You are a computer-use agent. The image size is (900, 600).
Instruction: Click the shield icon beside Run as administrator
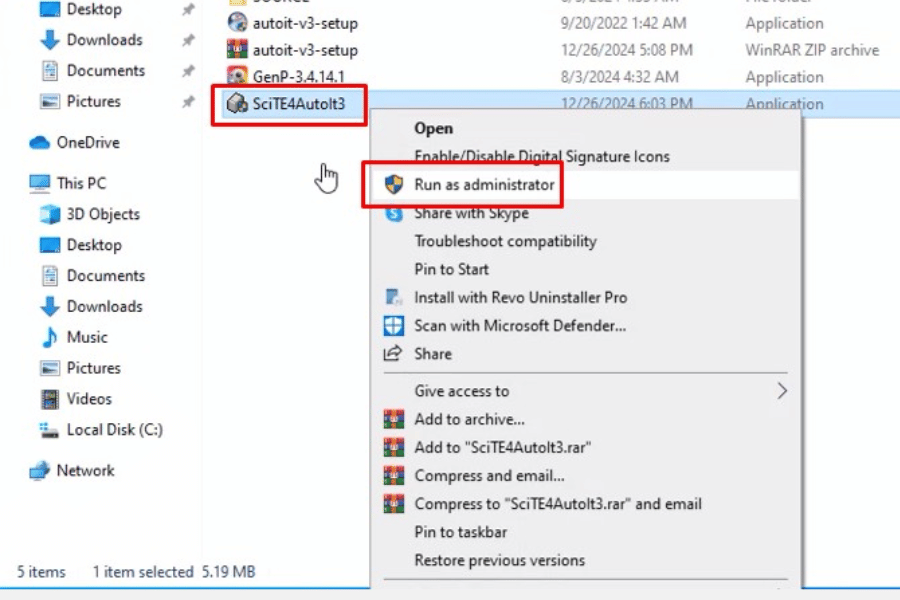394,185
